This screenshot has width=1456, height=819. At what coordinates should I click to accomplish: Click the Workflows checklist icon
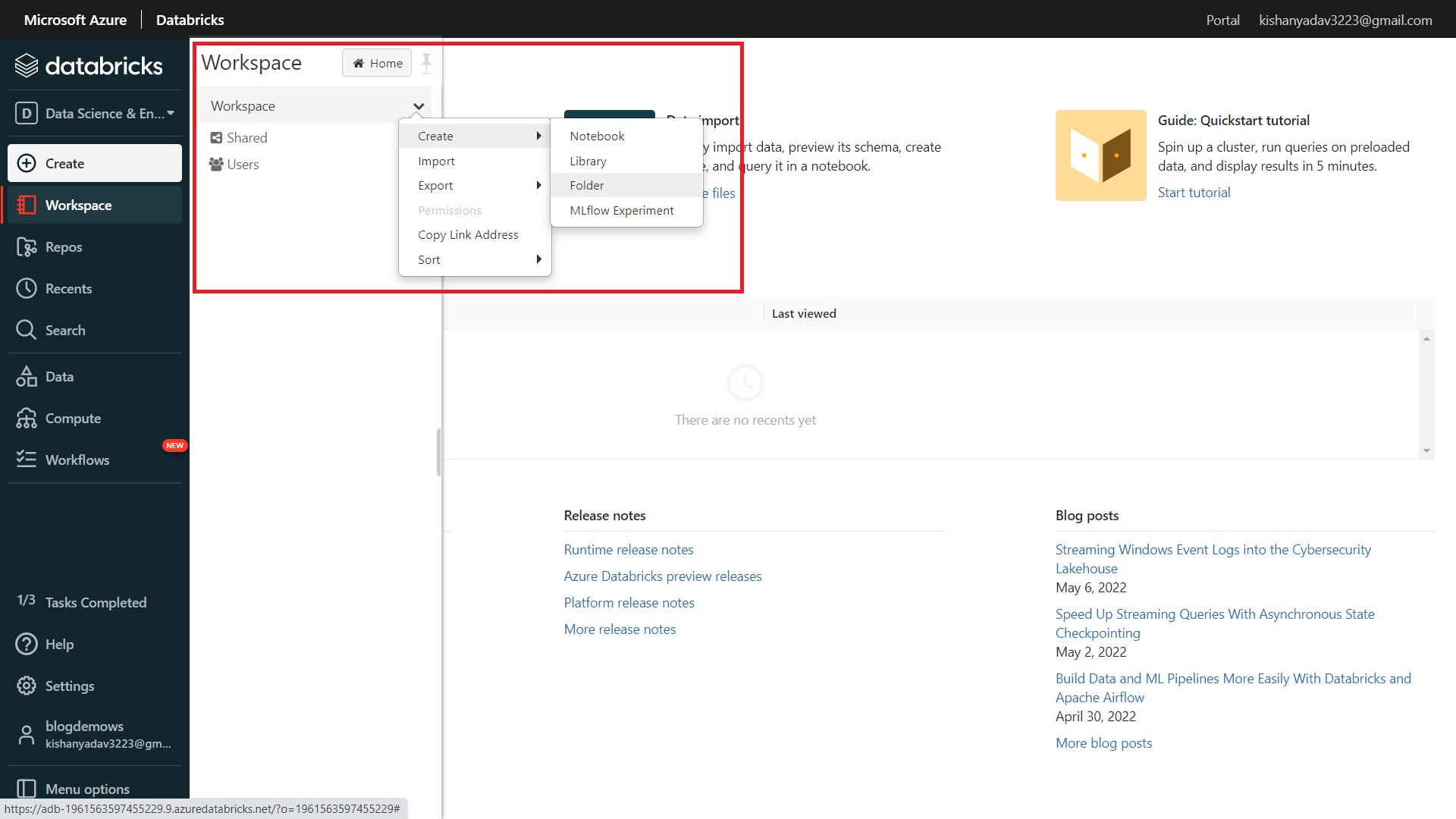(27, 460)
